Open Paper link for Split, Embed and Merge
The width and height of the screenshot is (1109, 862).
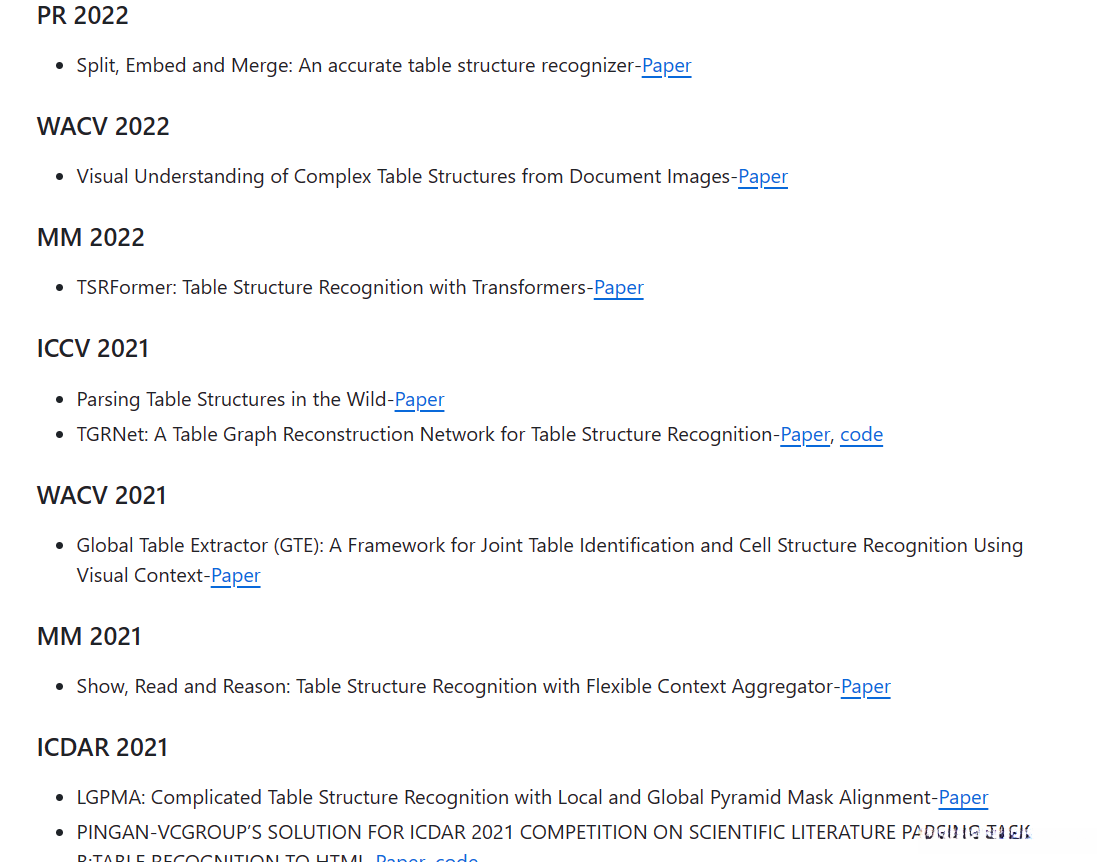(x=666, y=66)
